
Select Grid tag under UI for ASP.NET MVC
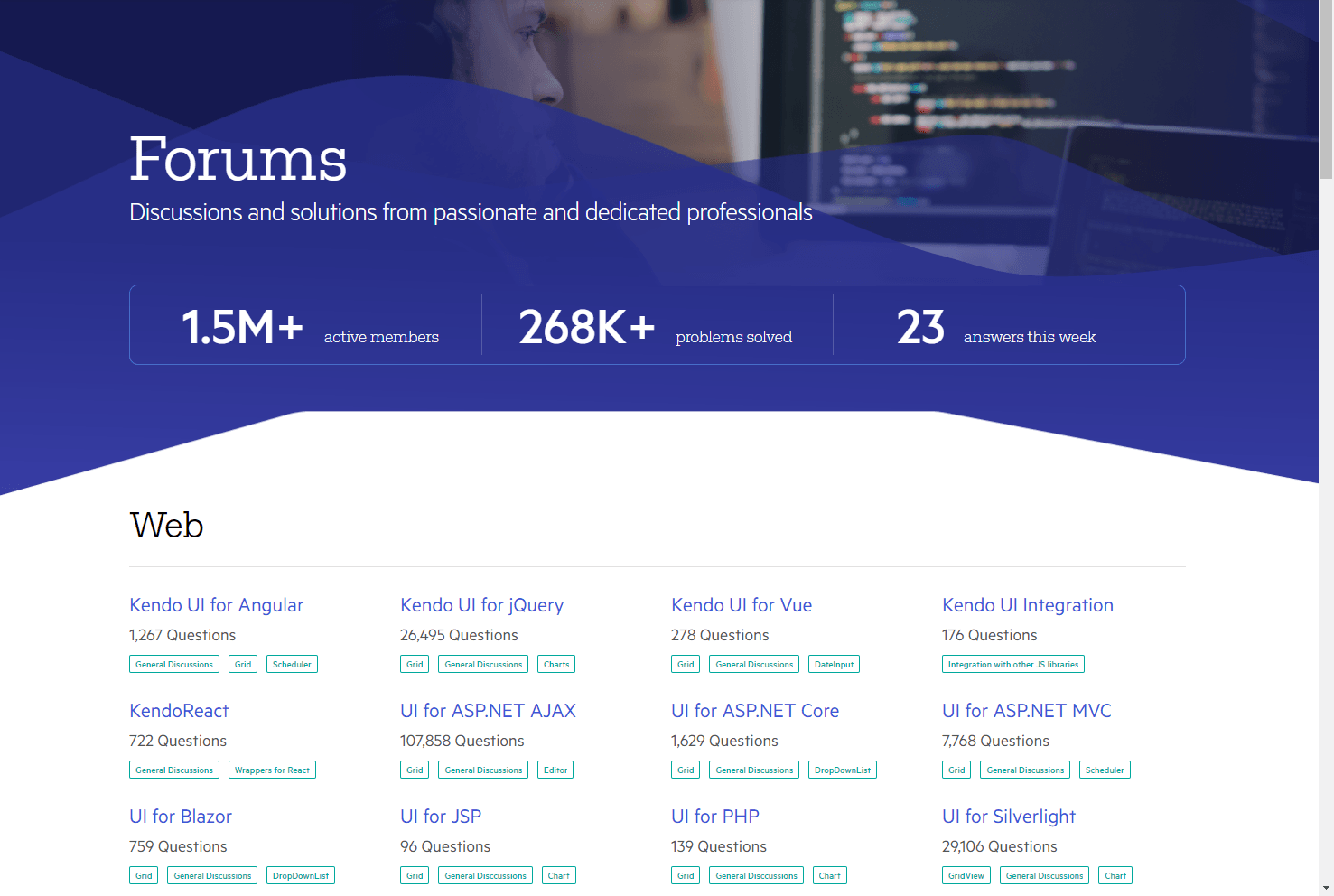956,770
